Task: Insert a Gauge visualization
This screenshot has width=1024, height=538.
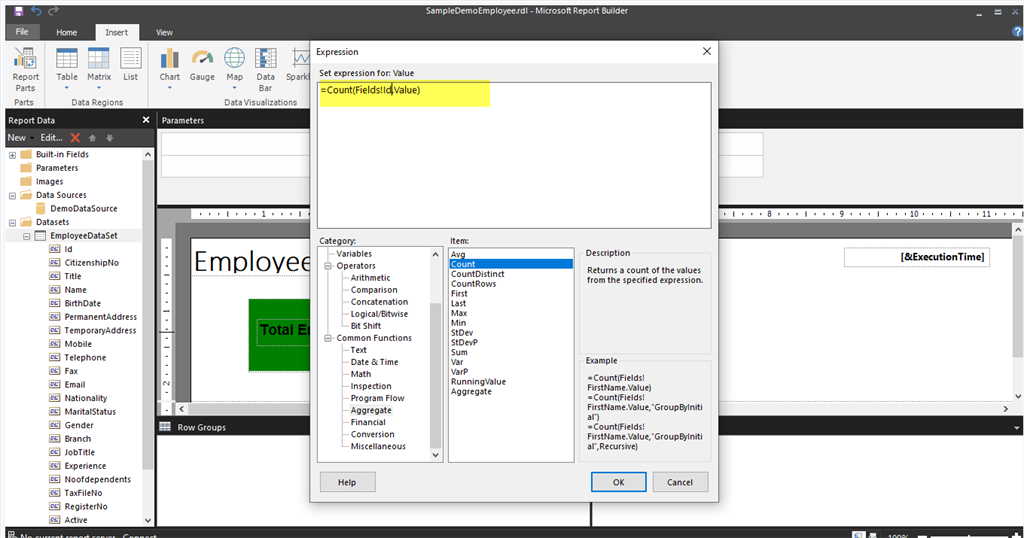Action: 202,64
